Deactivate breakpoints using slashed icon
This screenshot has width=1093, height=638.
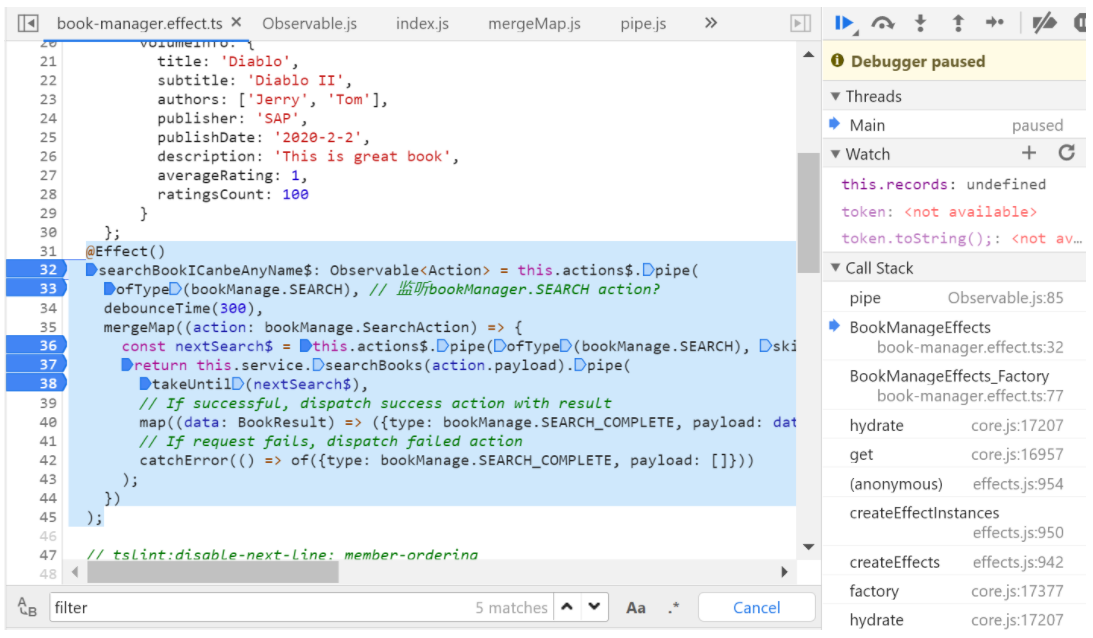coord(1045,22)
